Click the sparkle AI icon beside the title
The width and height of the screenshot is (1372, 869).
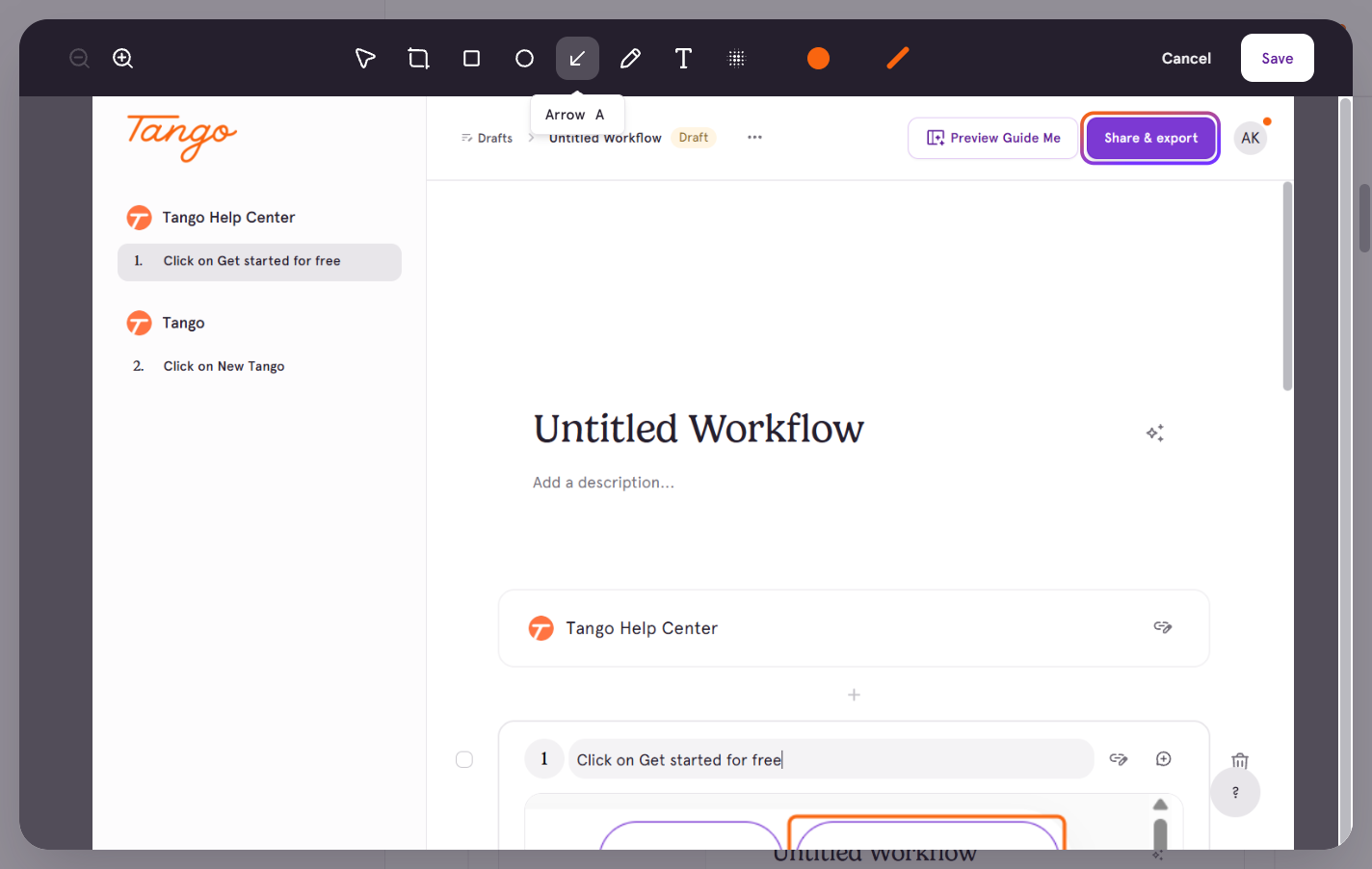click(1155, 434)
